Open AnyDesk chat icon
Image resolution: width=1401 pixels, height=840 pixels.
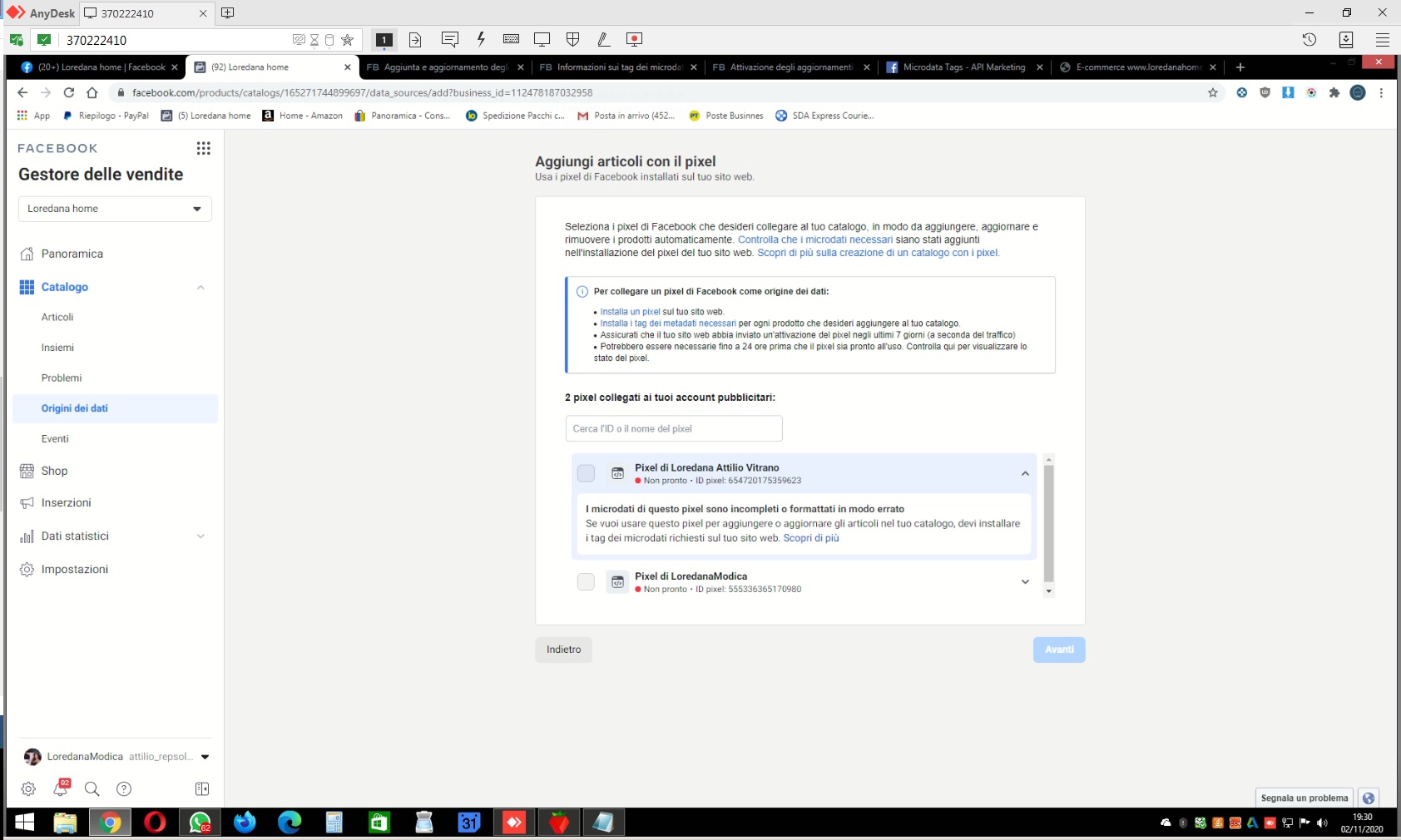[x=450, y=39]
